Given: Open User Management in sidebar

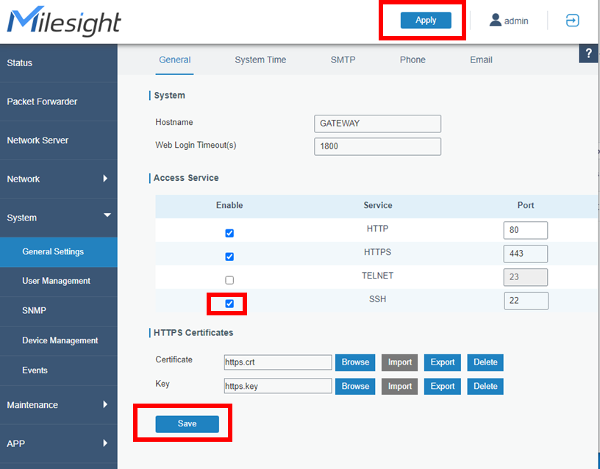Looking at the screenshot, I should tap(56, 281).
